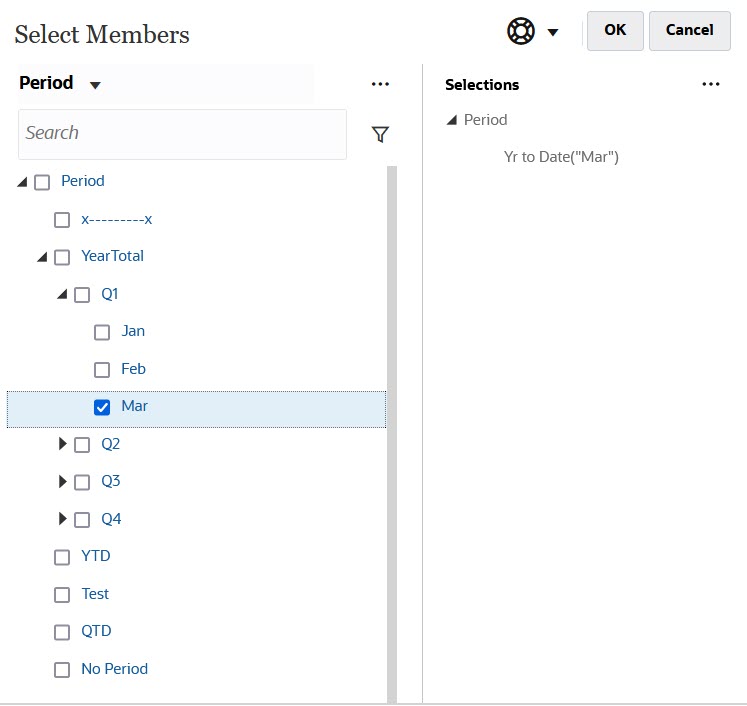Click the help lifebuoy icon
The width and height of the screenshot is (747, 706).
click(x=521, y=31)
